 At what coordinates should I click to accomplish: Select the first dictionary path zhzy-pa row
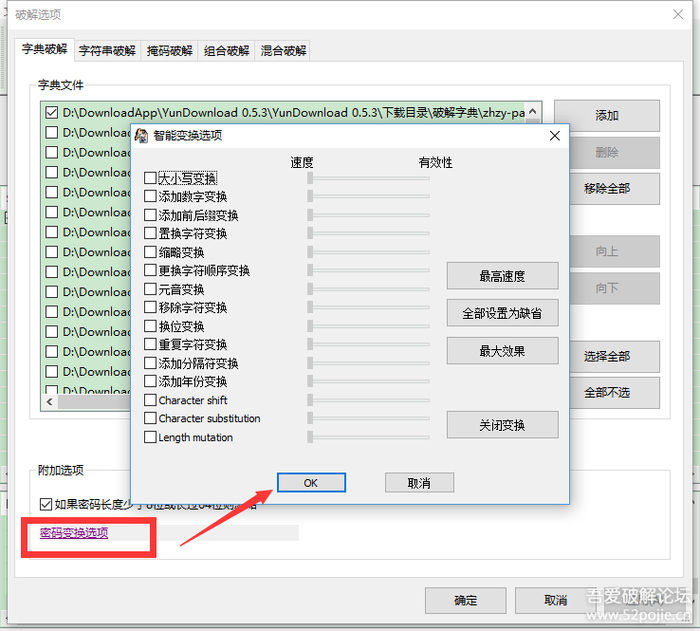(x=293, y=113)
